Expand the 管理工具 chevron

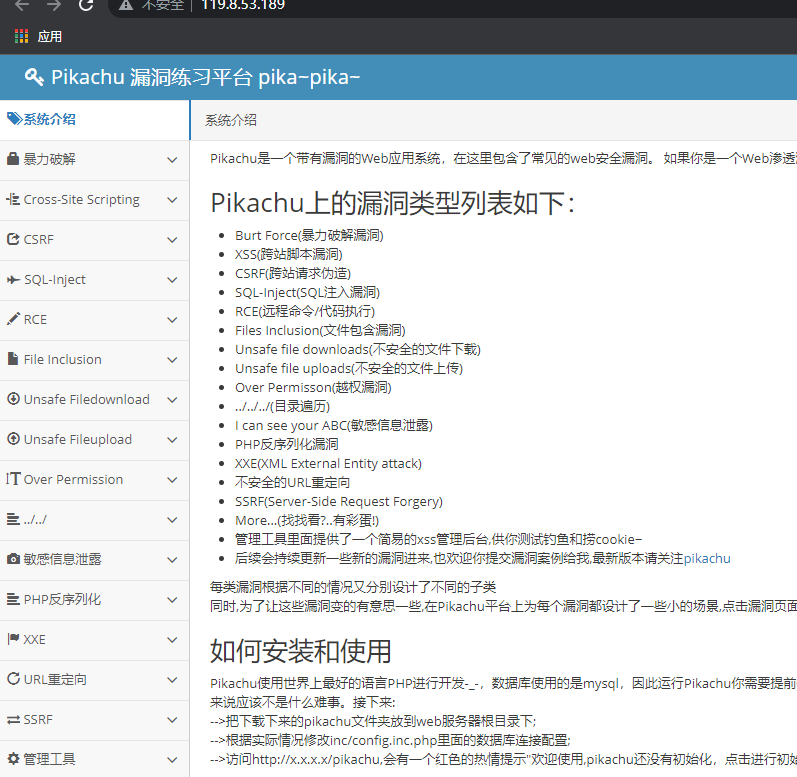[x=172, y=760]
